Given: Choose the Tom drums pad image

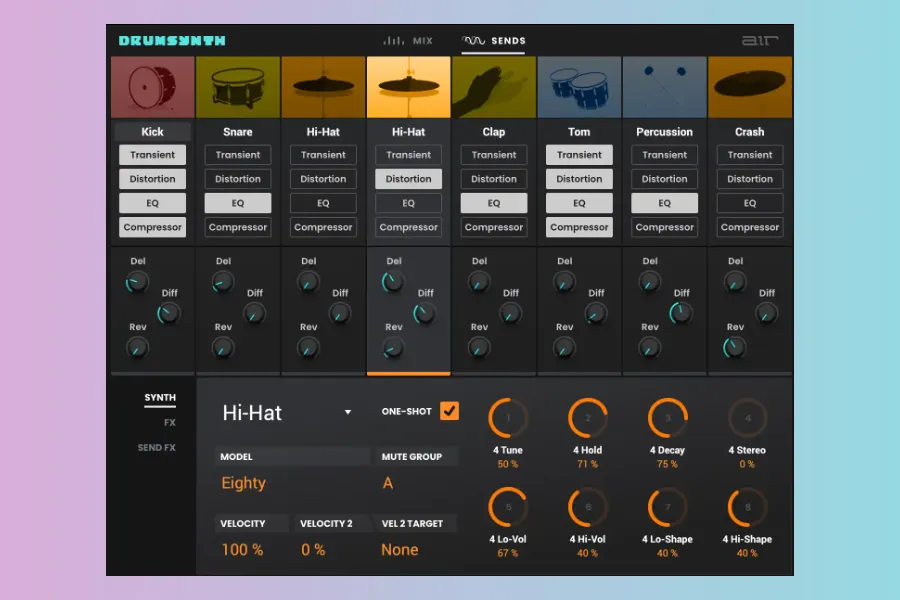Looking at the screenshot, I should click(x=579, y=88).
